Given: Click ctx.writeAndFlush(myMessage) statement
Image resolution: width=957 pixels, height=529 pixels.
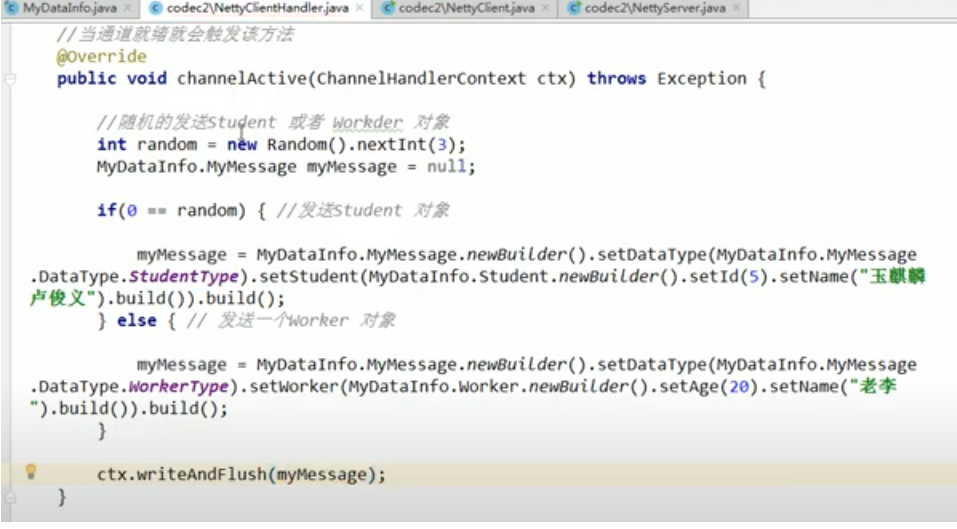Looking at the screenshot, I should (241, 474).
